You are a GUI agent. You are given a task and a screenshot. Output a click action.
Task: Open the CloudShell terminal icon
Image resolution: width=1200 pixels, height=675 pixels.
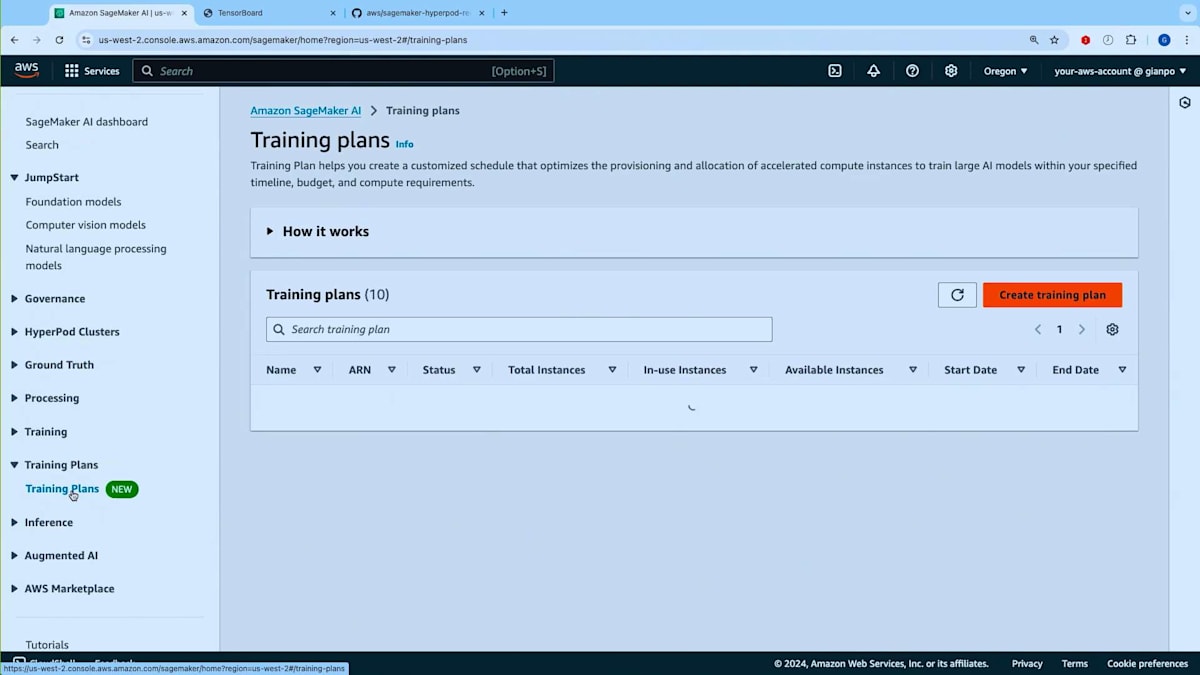click(835, 71)
